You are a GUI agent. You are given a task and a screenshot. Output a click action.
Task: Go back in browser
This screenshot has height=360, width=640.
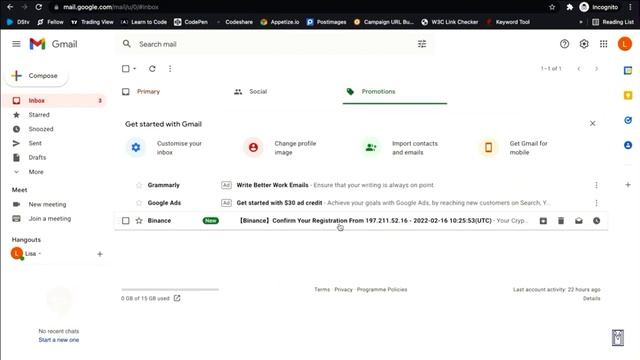tap(10, 7)
